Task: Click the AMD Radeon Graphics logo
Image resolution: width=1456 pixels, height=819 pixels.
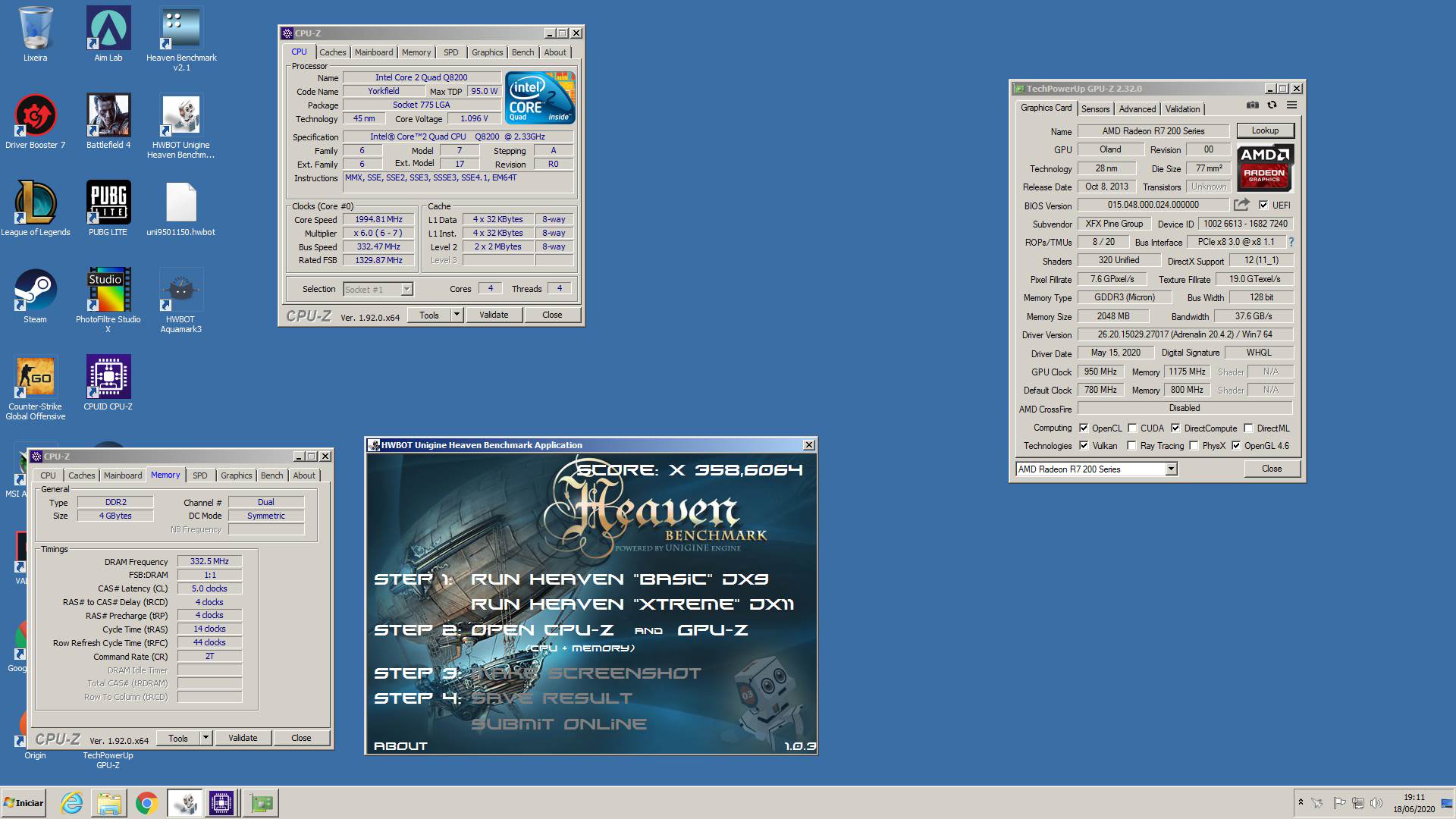Action: [x=1264, y=168]
